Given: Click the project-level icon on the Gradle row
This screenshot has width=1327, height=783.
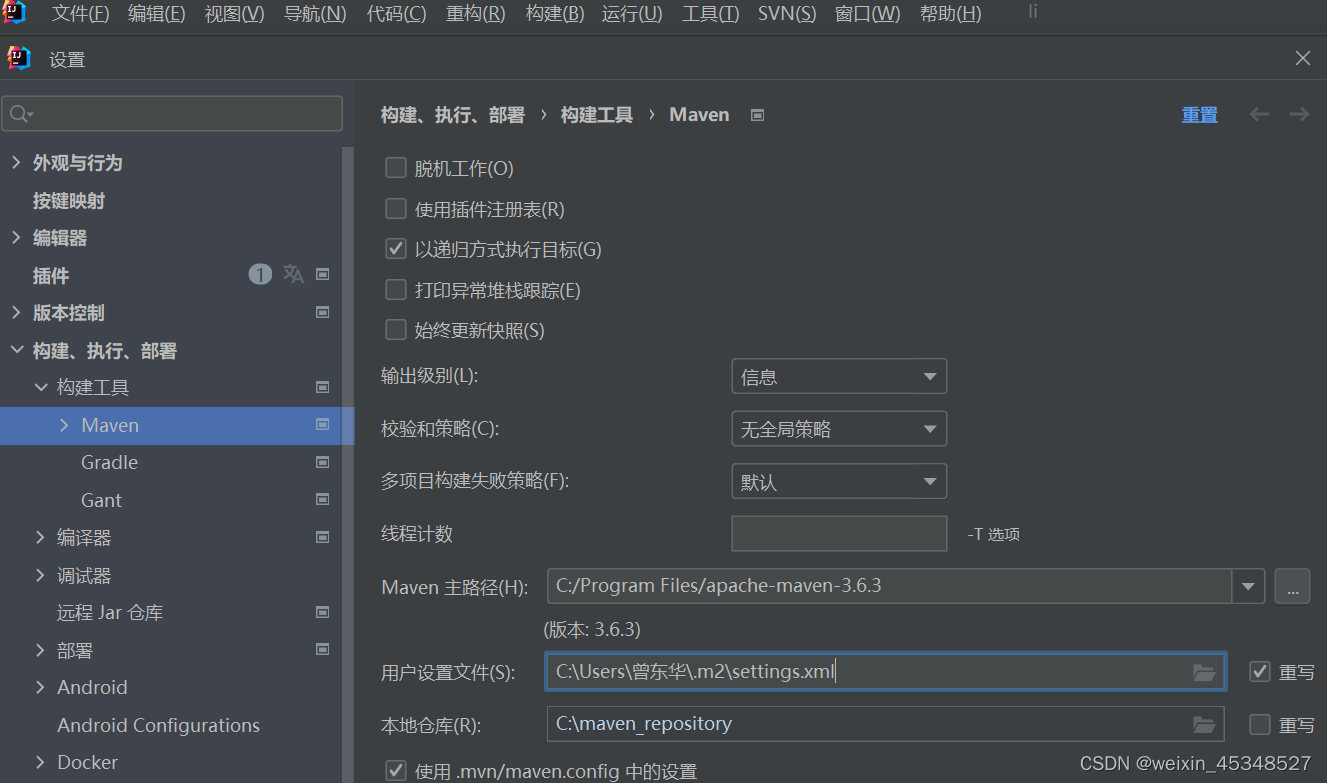Looking at the screenshot, I should [322, 462].
